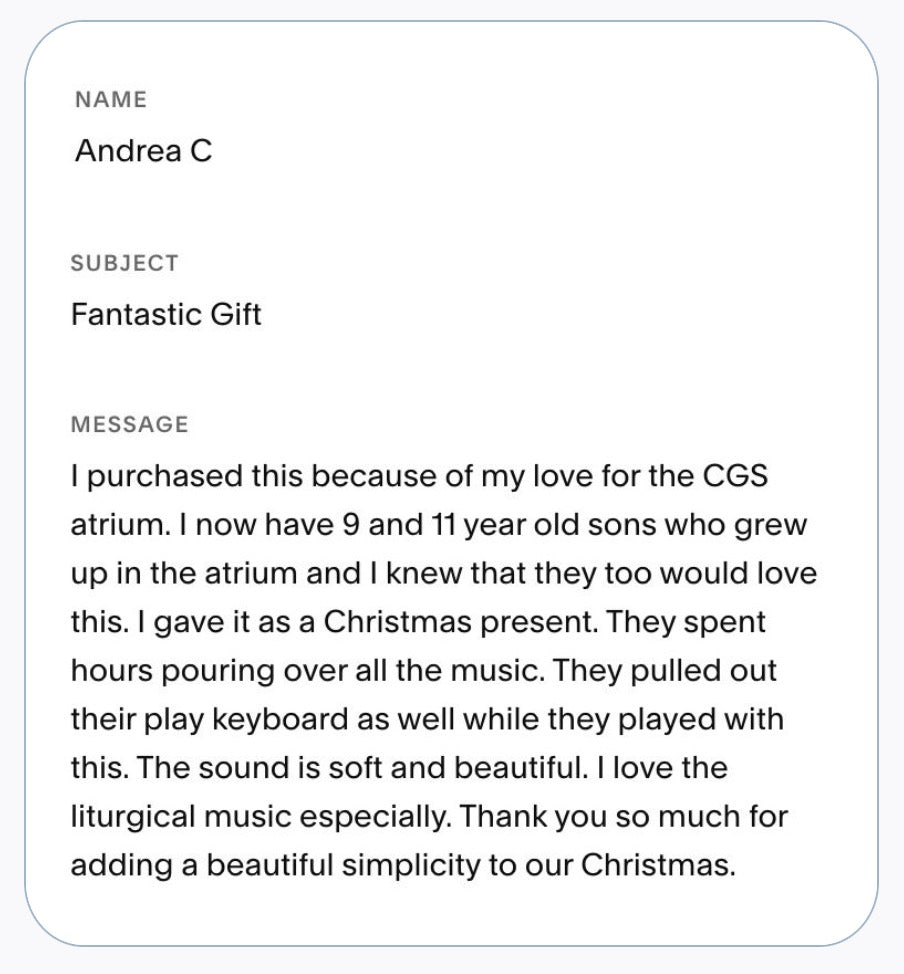Select the name value Andrea C
The image size is (904, 974).
pyautogui.click(x=143, y=151)
